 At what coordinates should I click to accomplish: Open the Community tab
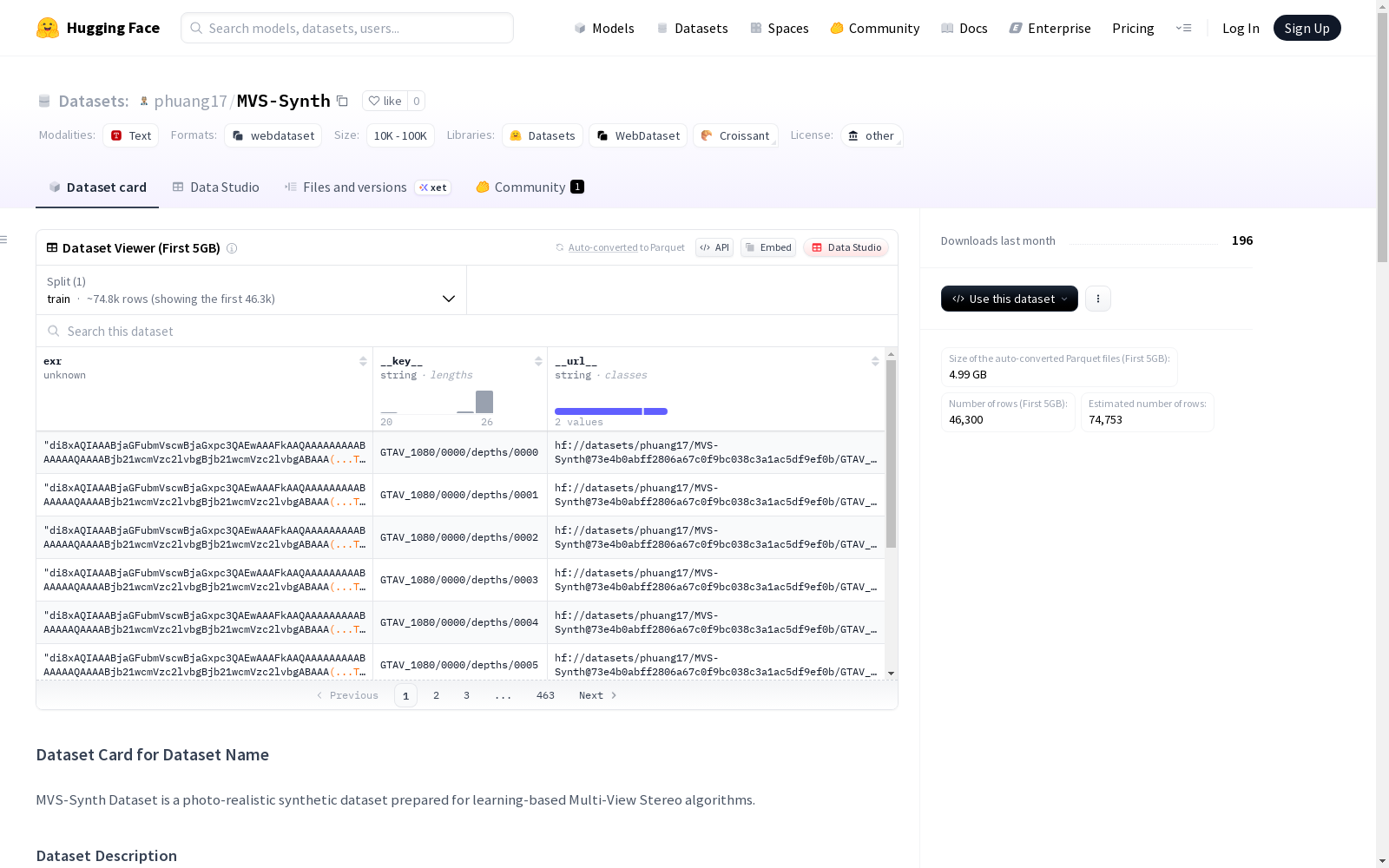click(x=530, y=187)
